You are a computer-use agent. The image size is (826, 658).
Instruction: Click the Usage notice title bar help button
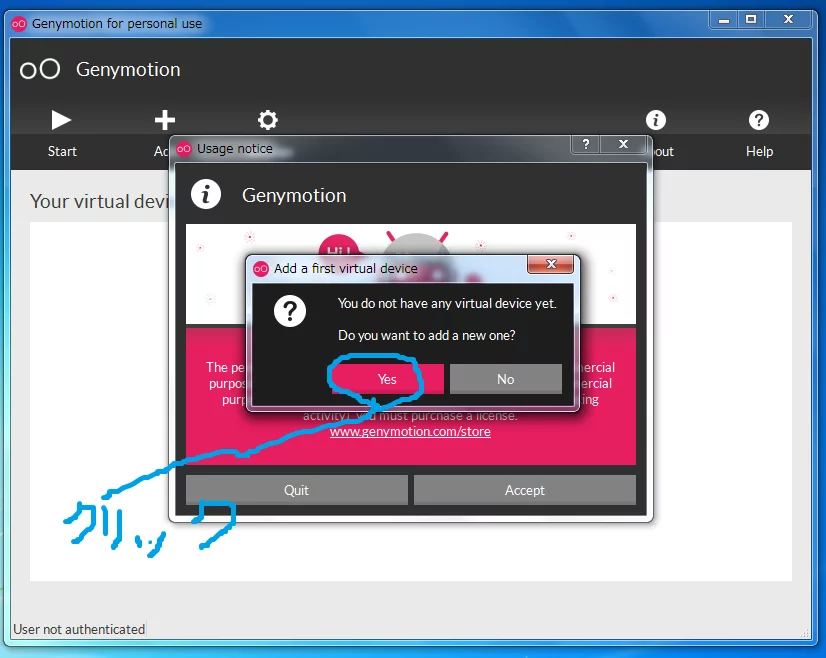pos(586,145)
